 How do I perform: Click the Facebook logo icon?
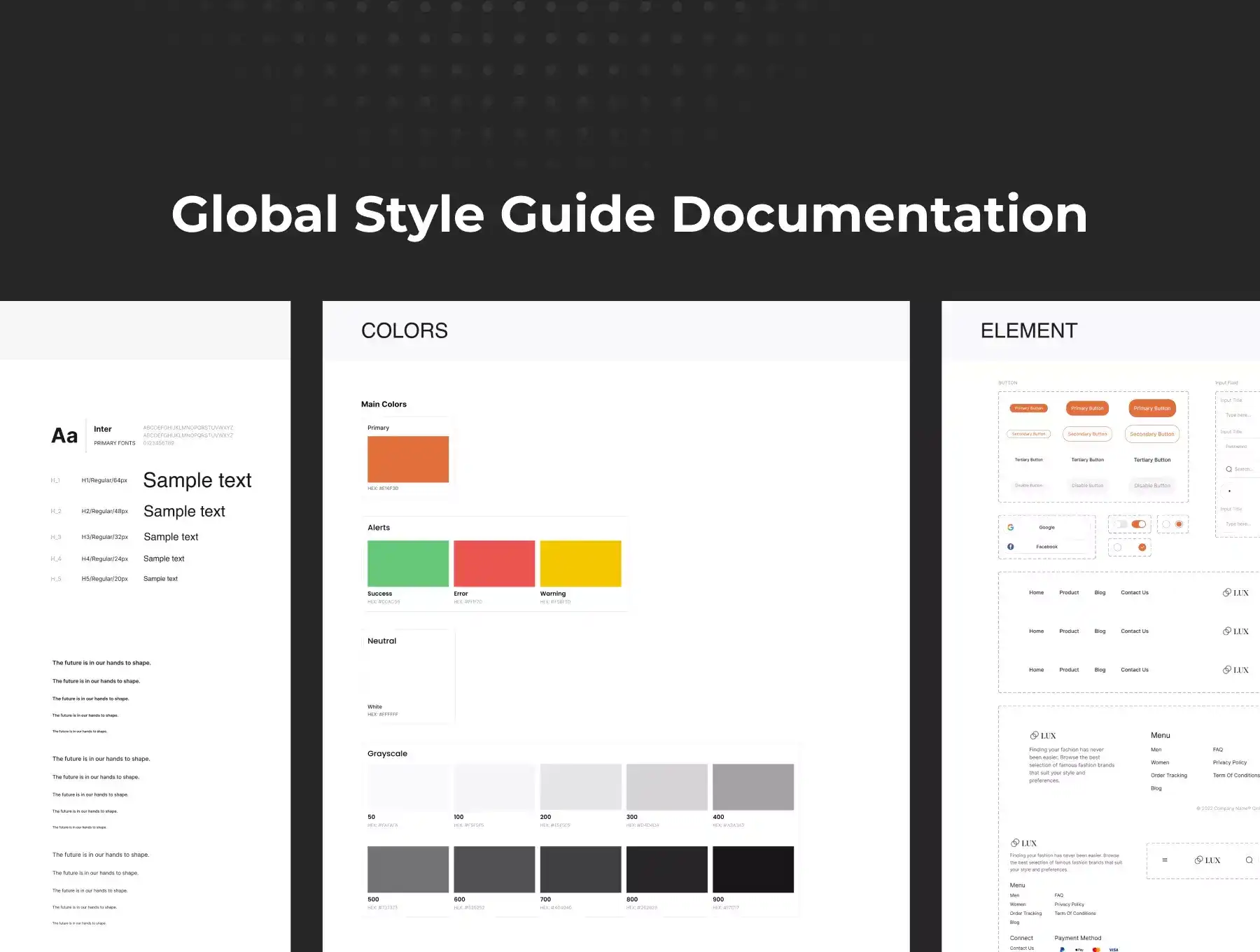(x=1010, y=547)
